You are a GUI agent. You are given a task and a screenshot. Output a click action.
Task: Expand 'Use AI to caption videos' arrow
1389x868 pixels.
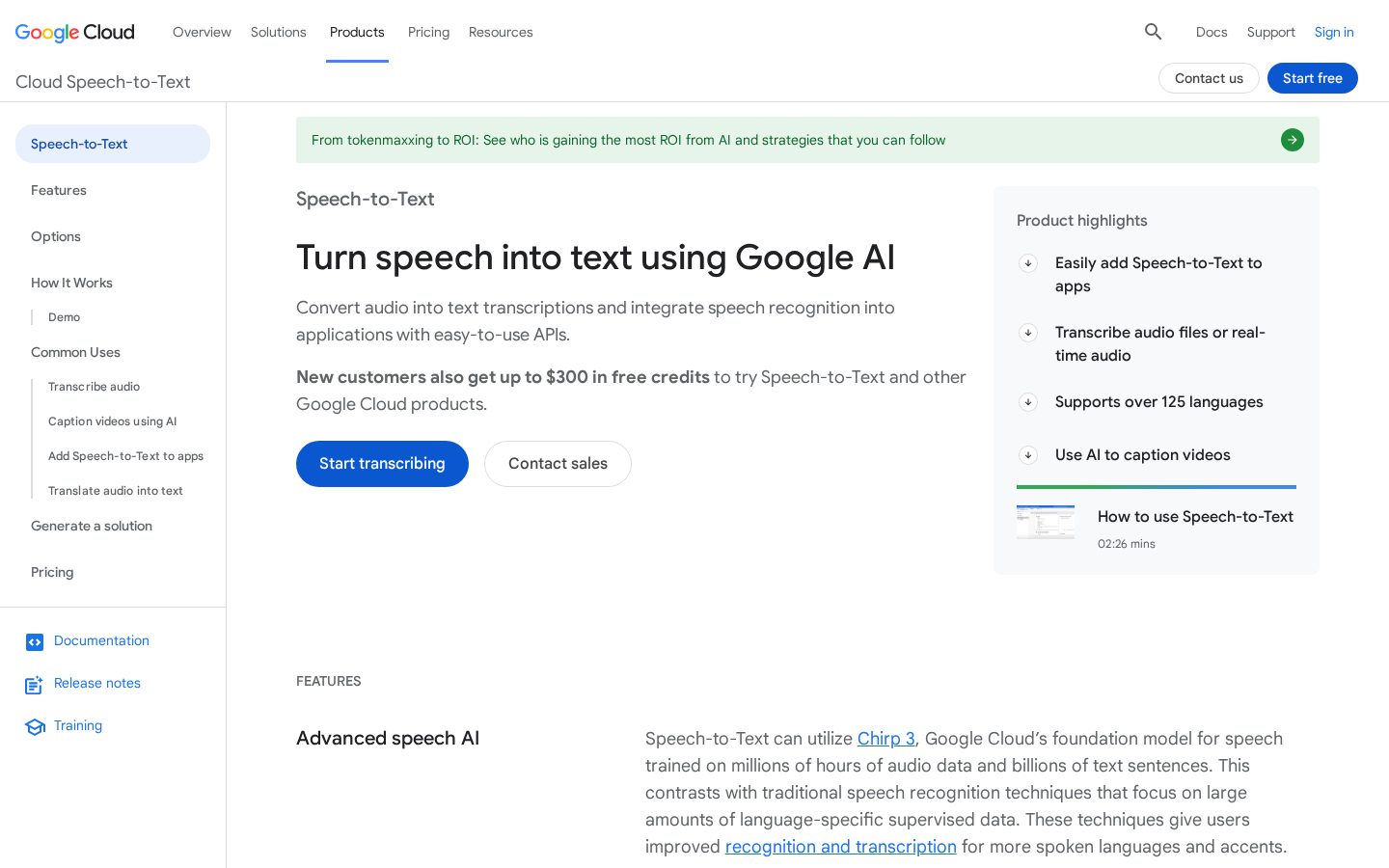click(x=1028, y=455)
